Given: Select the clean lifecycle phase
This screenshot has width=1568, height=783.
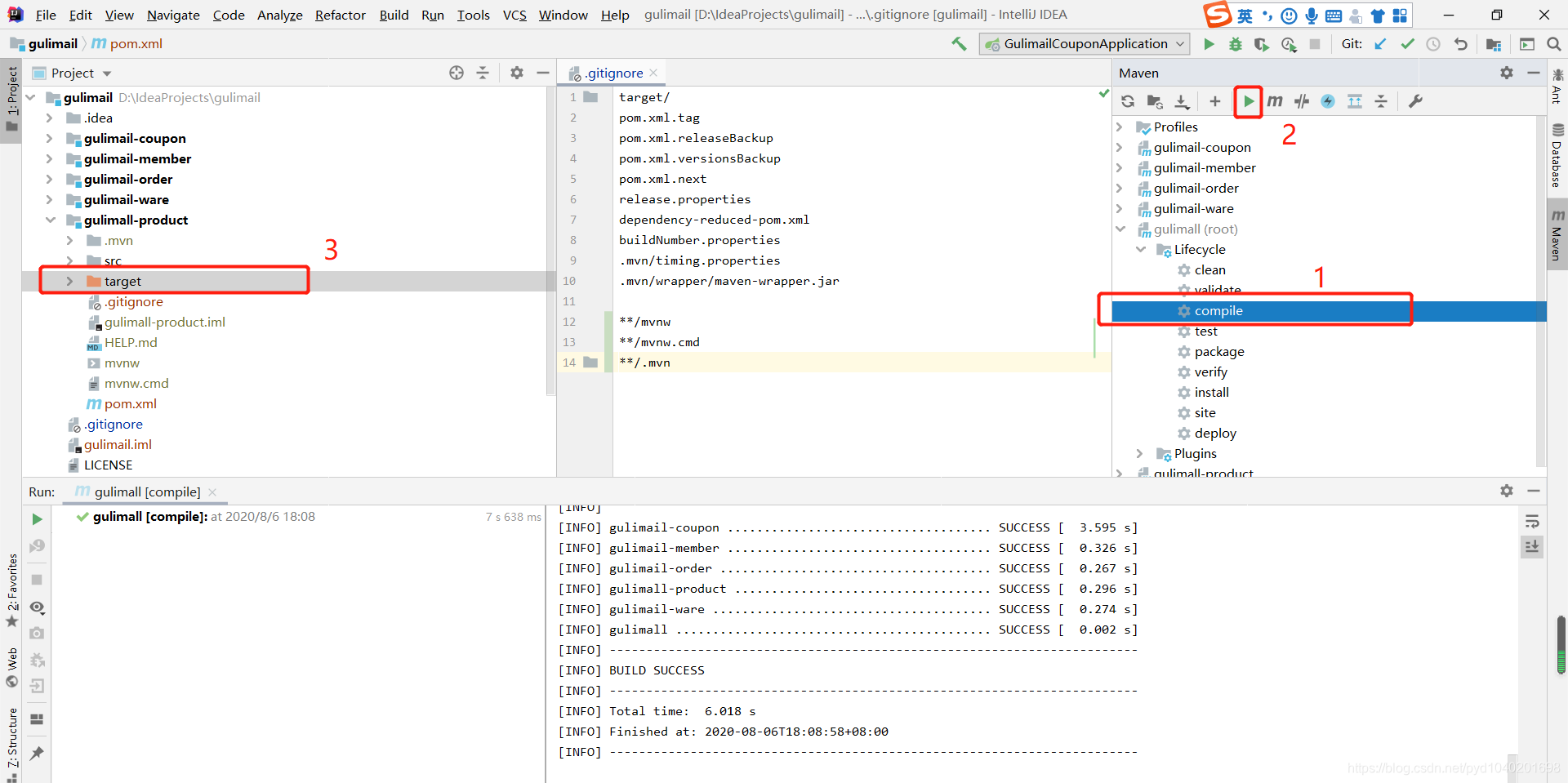Looking at the screenshot, I should [1209, 270].
